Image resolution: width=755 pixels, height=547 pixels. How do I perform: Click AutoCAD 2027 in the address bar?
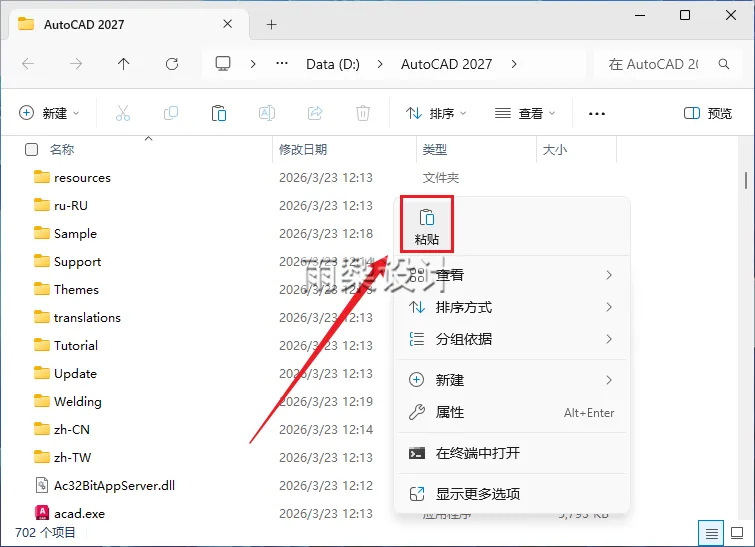tap(446, 64)
